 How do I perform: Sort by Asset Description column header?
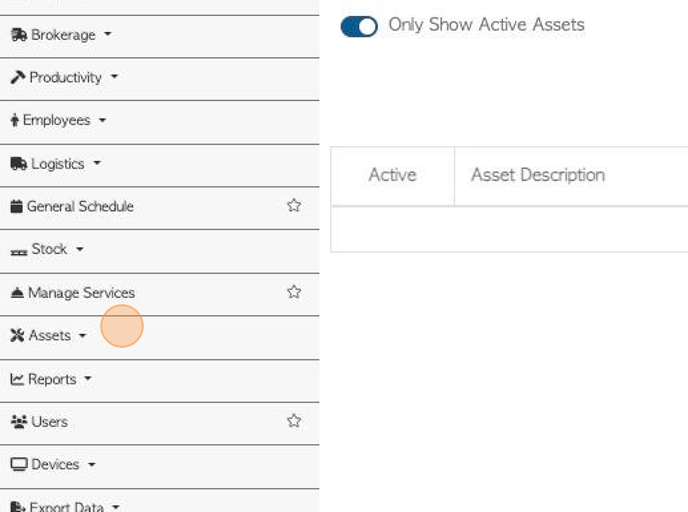(x=538, y=175)
